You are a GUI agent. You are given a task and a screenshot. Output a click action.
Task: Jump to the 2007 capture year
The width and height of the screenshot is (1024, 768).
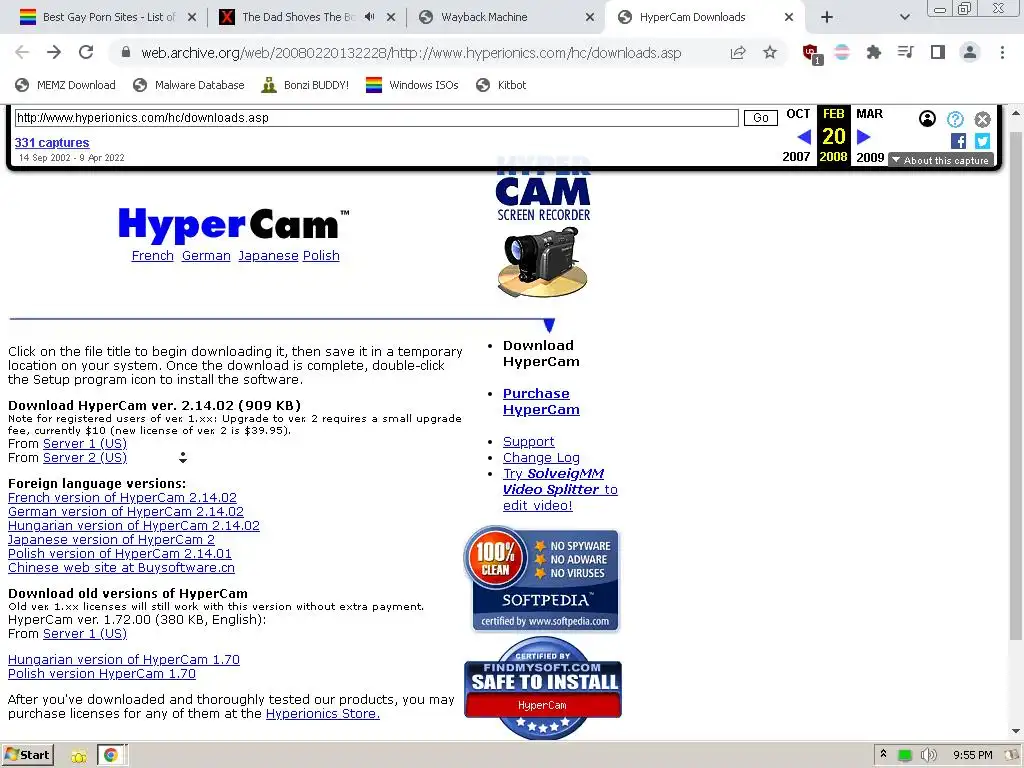[796, 157]
